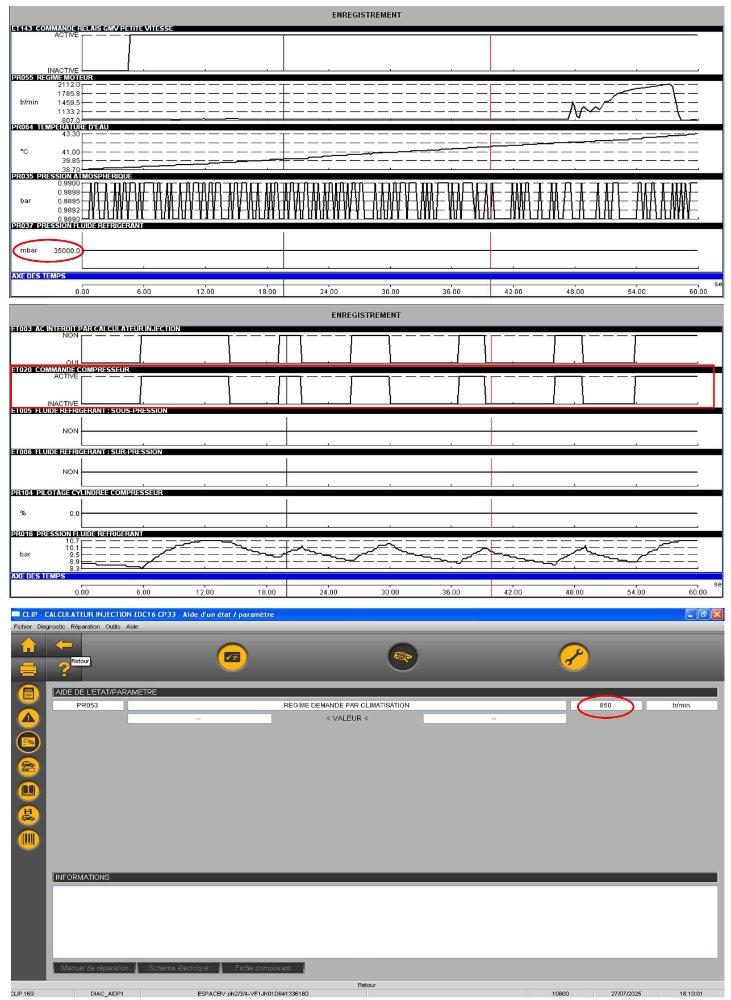Click the Schéma électrique button
731x1000 pixels.
178,968
